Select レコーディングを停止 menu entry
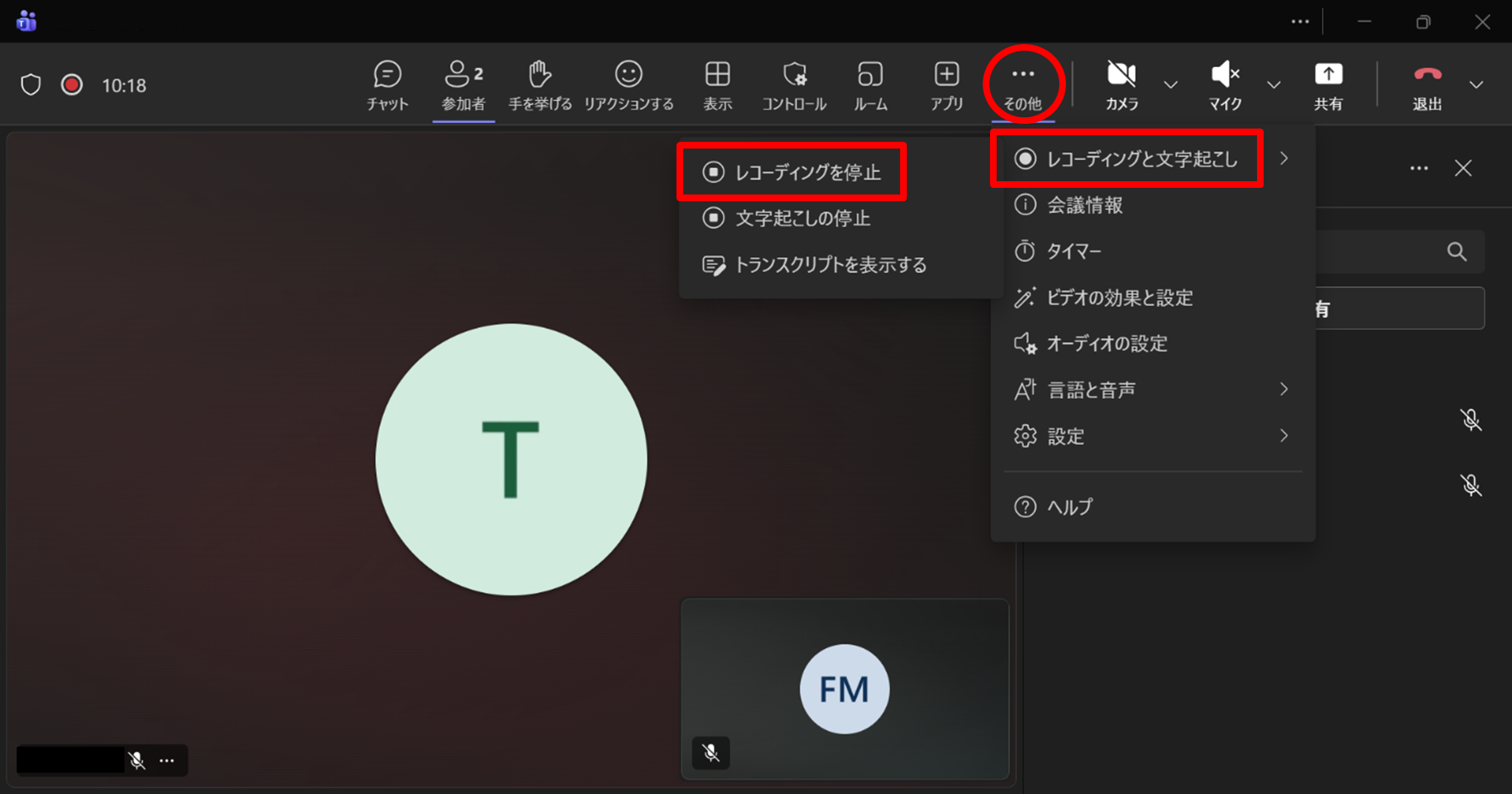Viewport: 1512px width, 794px height. tap(807, 173)
